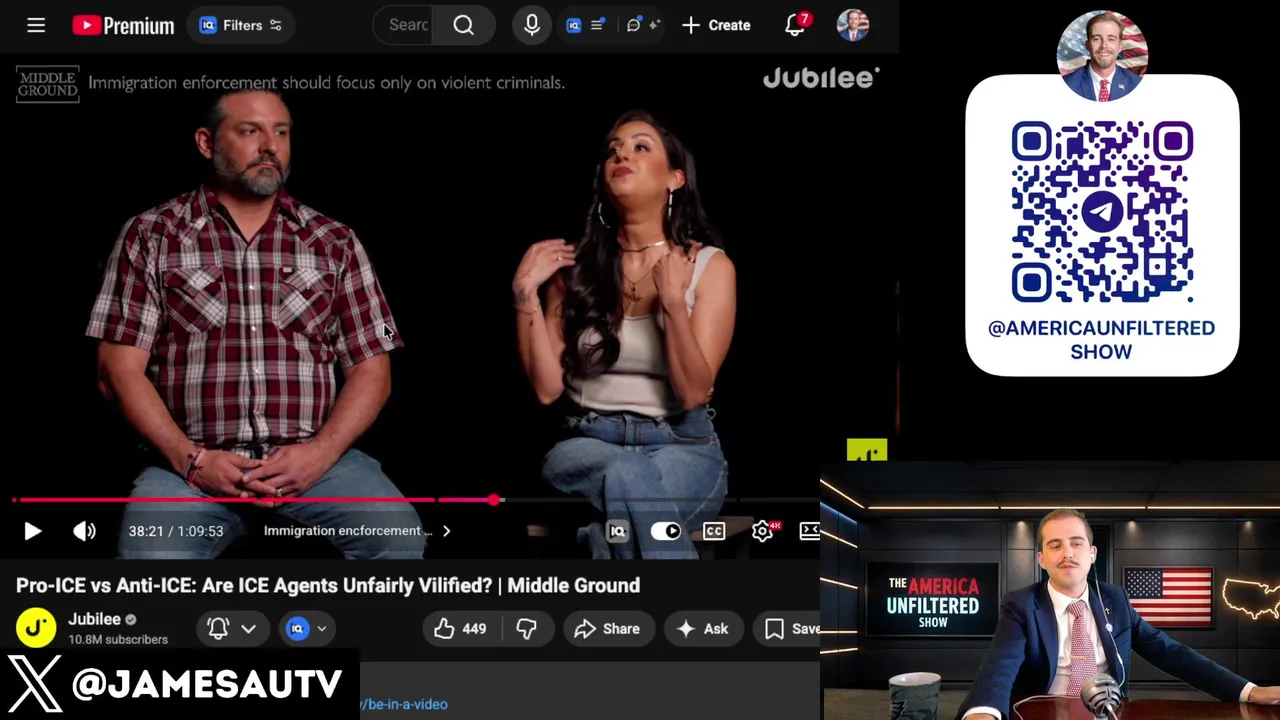This screenshot has width=1280, height=720.
Task: Click the @JAMESAUTV handle text
Action: click(207, 685)
